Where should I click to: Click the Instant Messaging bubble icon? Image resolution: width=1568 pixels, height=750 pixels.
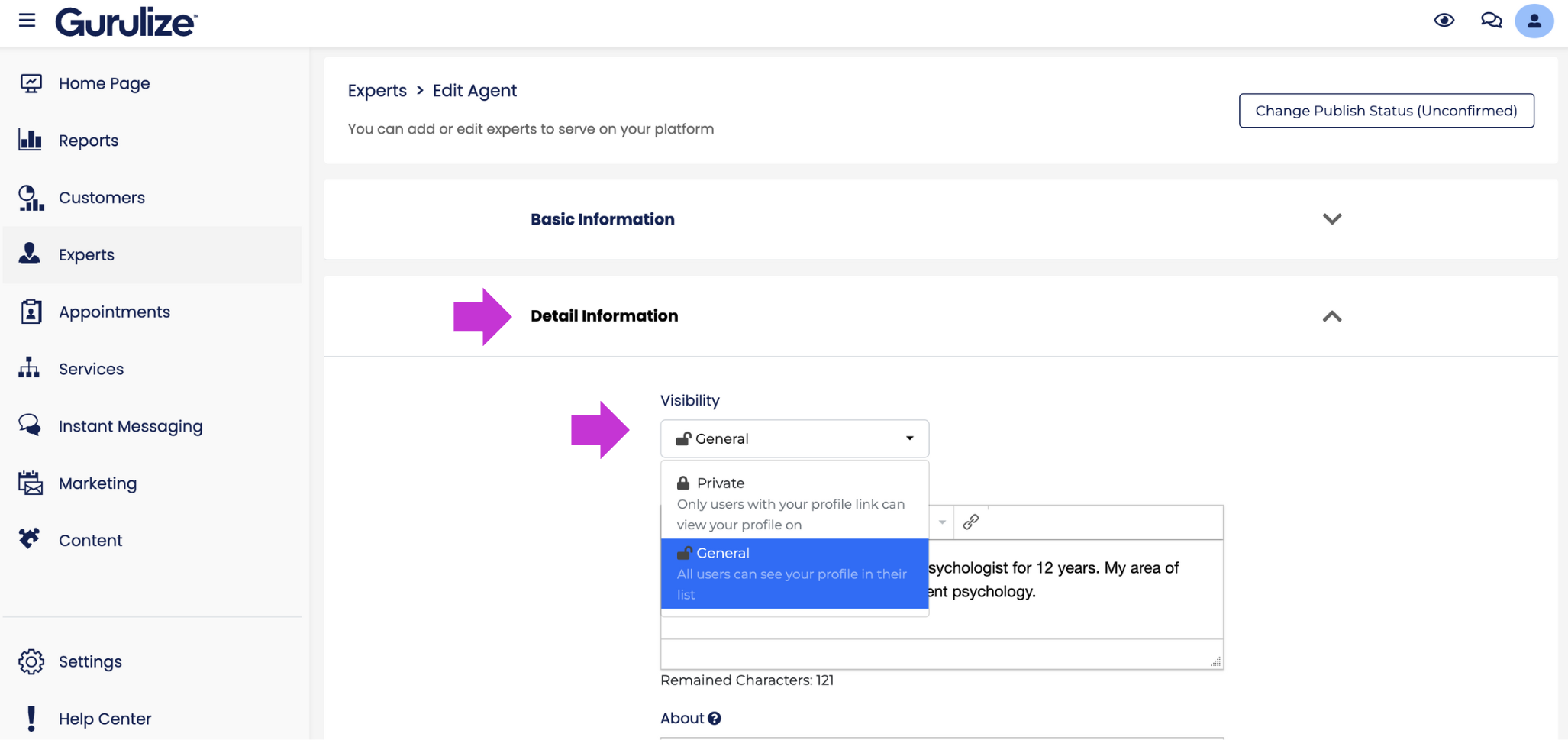pos(30,425)
